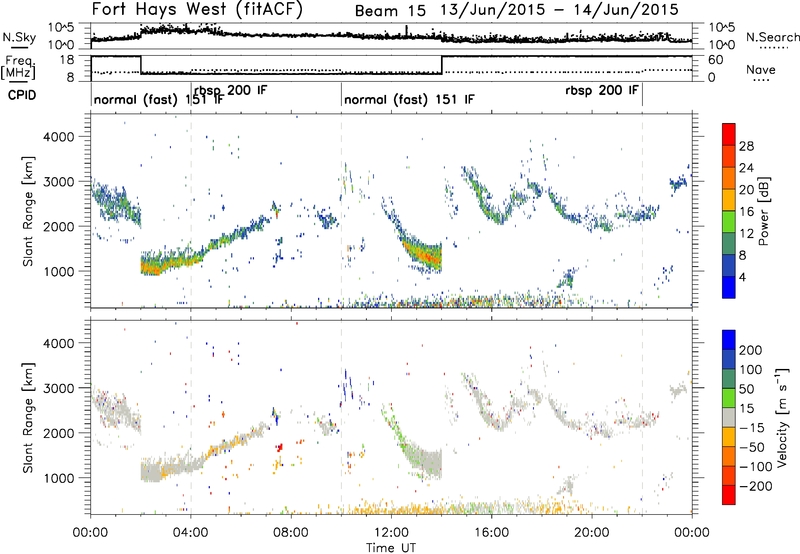Click the 'N.Sky' axis label

19,37
